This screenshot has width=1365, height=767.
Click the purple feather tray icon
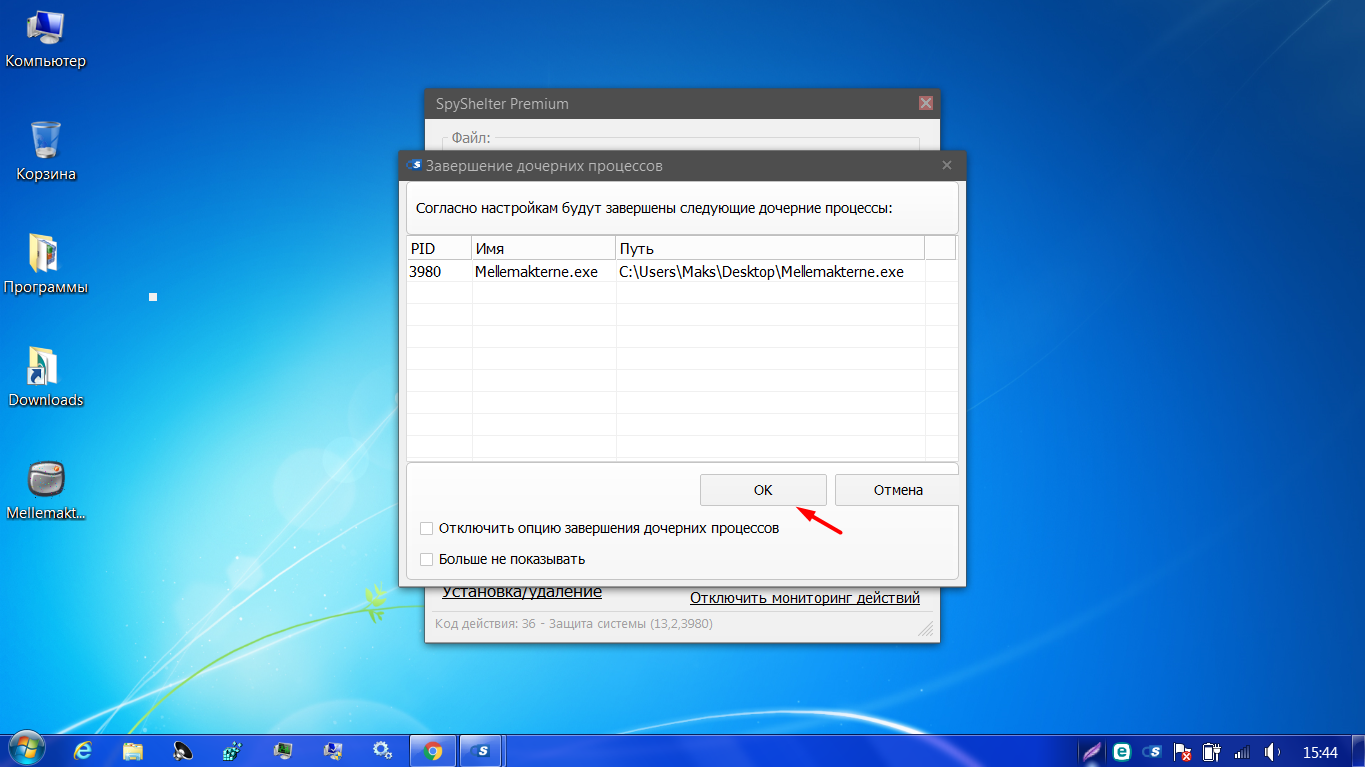1093,751
